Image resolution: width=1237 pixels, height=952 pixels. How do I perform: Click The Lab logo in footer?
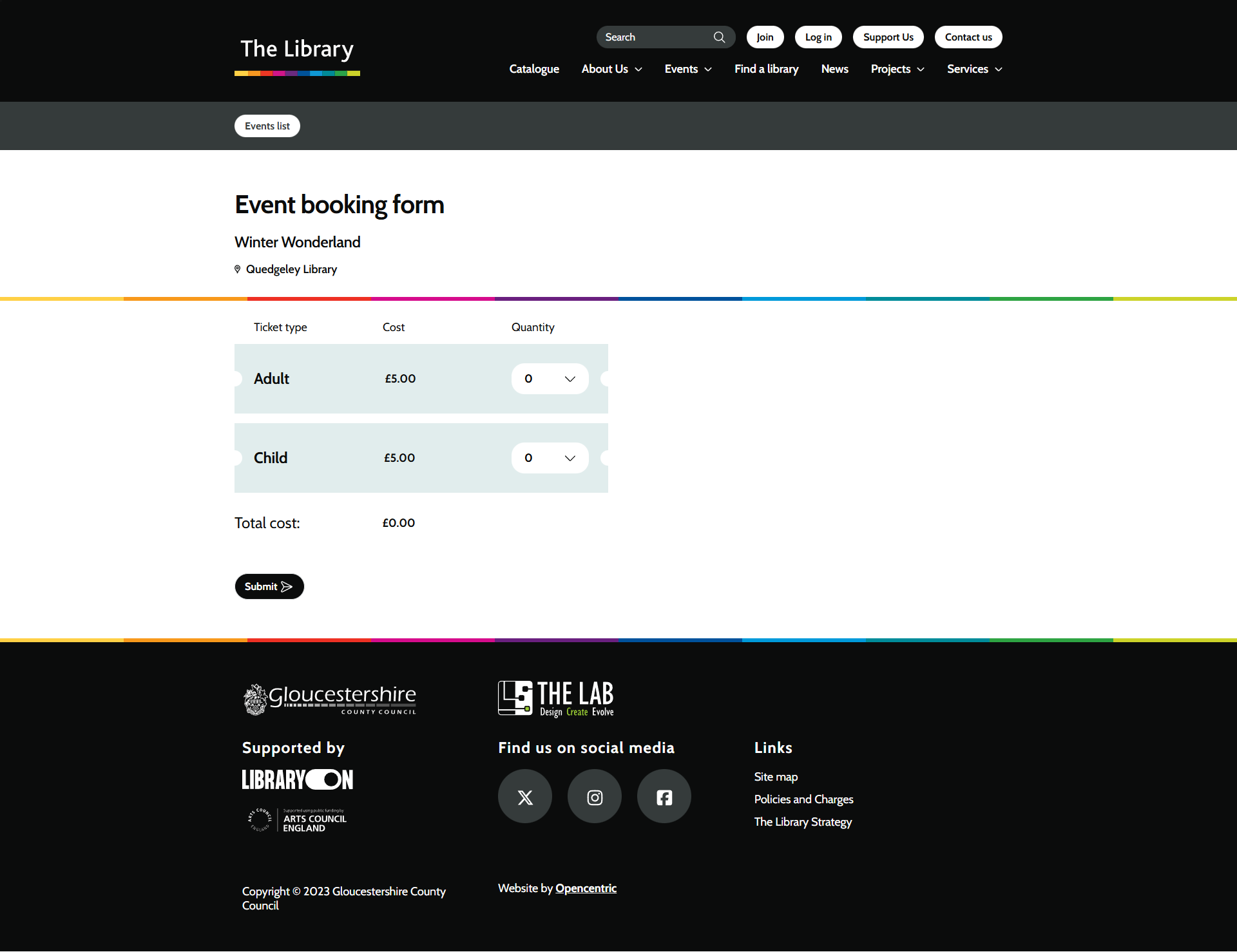(556, 699)
